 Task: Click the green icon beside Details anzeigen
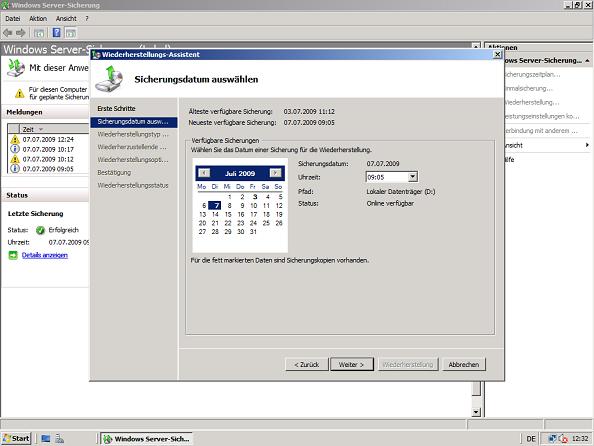tap(13, 255)
